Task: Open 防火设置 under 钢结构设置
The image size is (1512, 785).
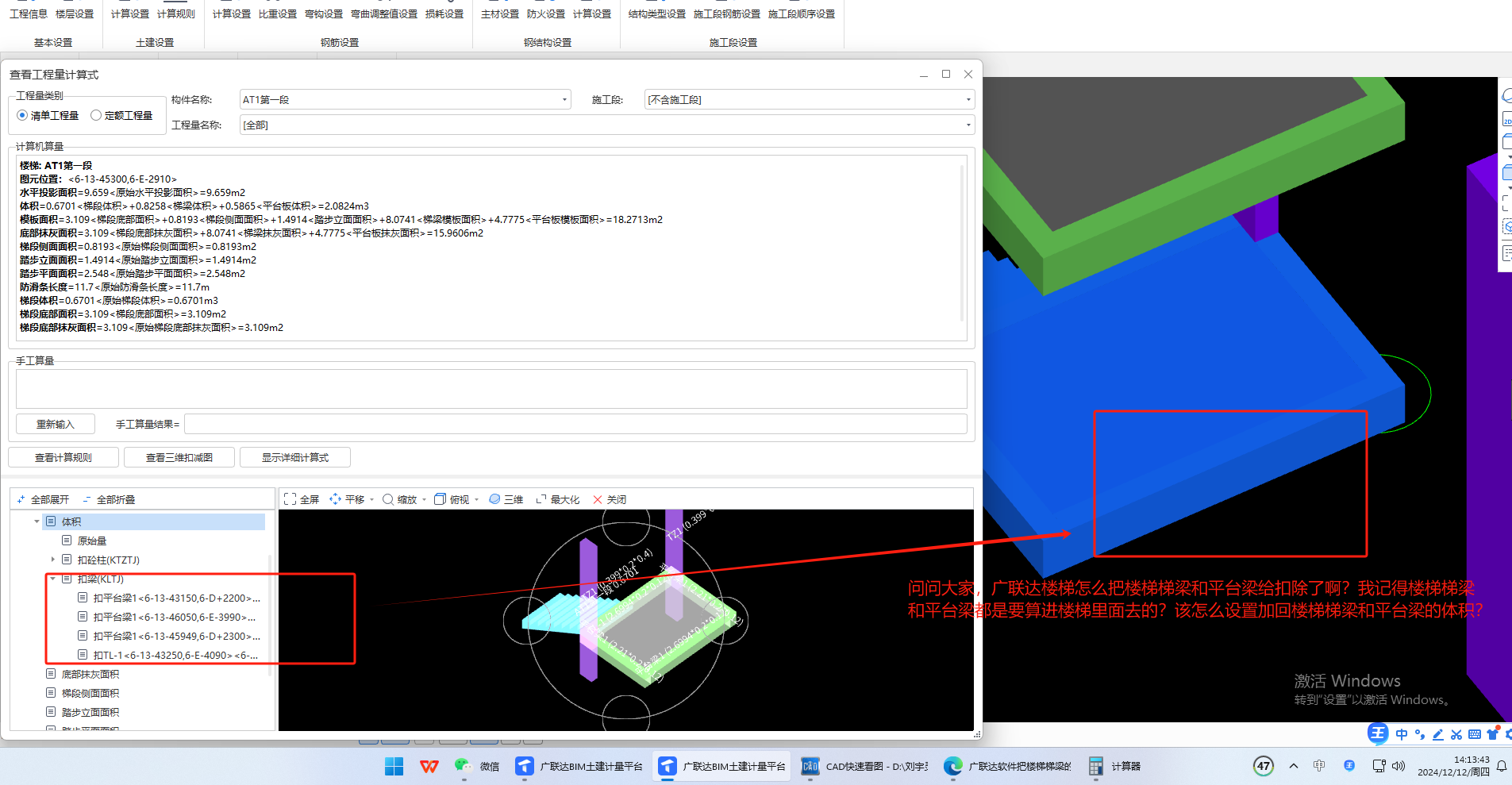Action: tap(546, 13)
